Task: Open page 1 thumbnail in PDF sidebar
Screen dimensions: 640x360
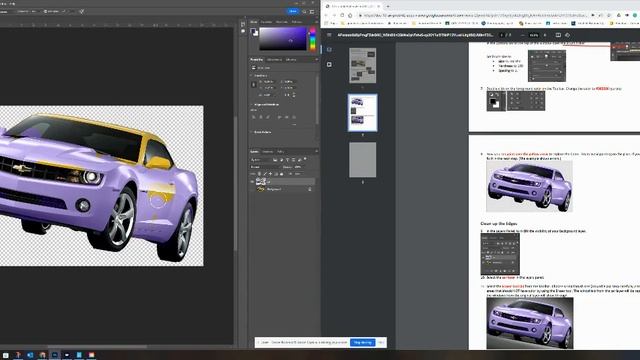Action: pyautogui.click(x=362, y=66)
